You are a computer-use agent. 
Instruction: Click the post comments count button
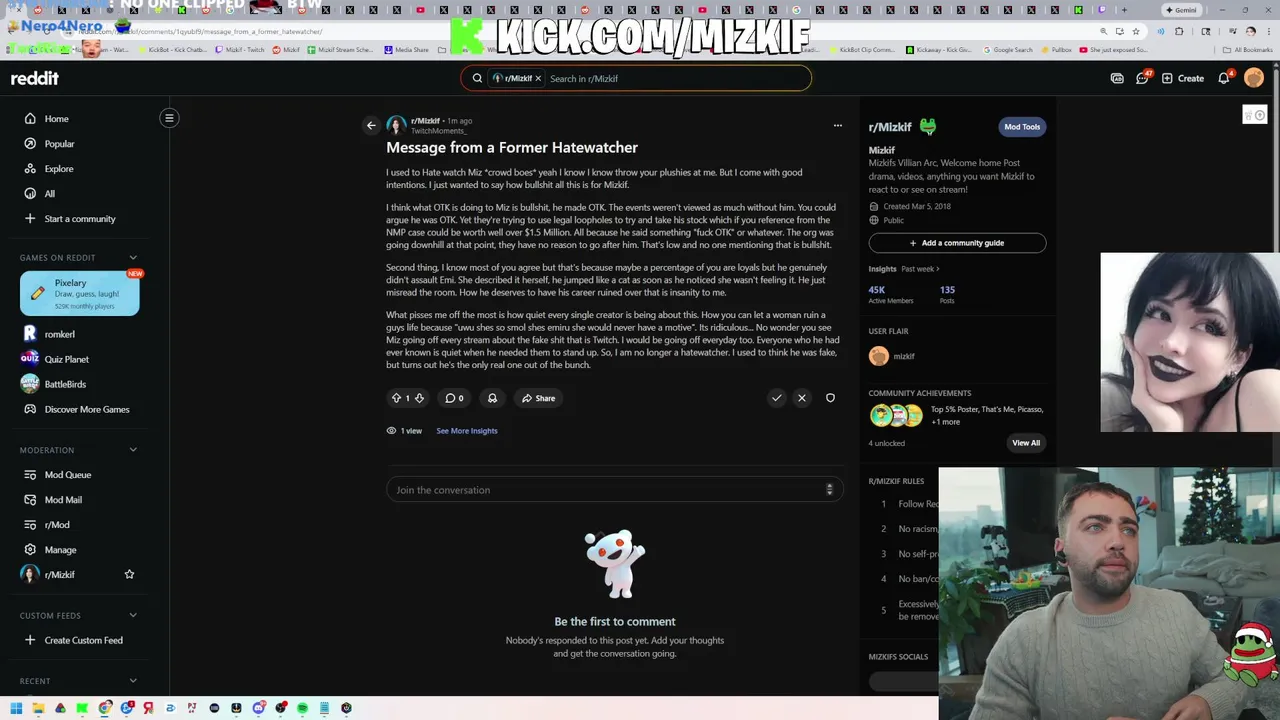point(454,398)
